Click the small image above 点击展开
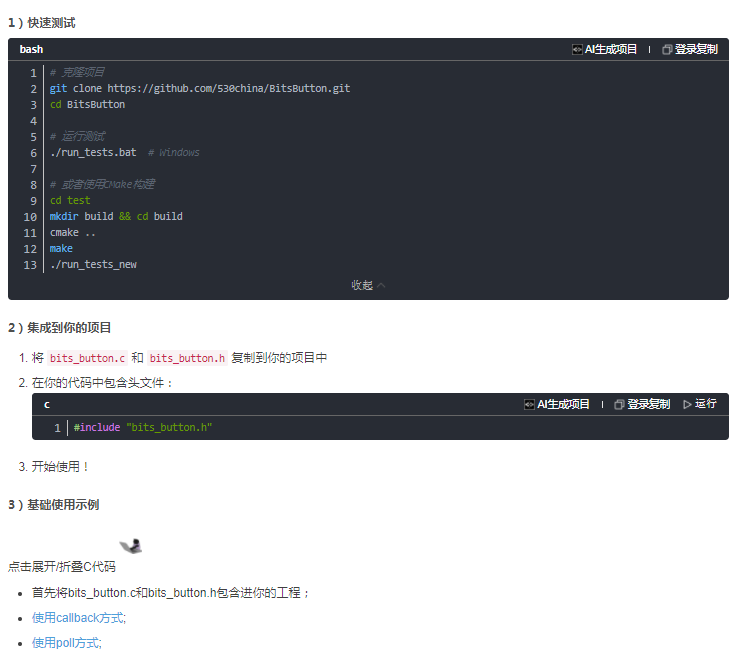Screen dimensions: 733x661 point(131,546)
